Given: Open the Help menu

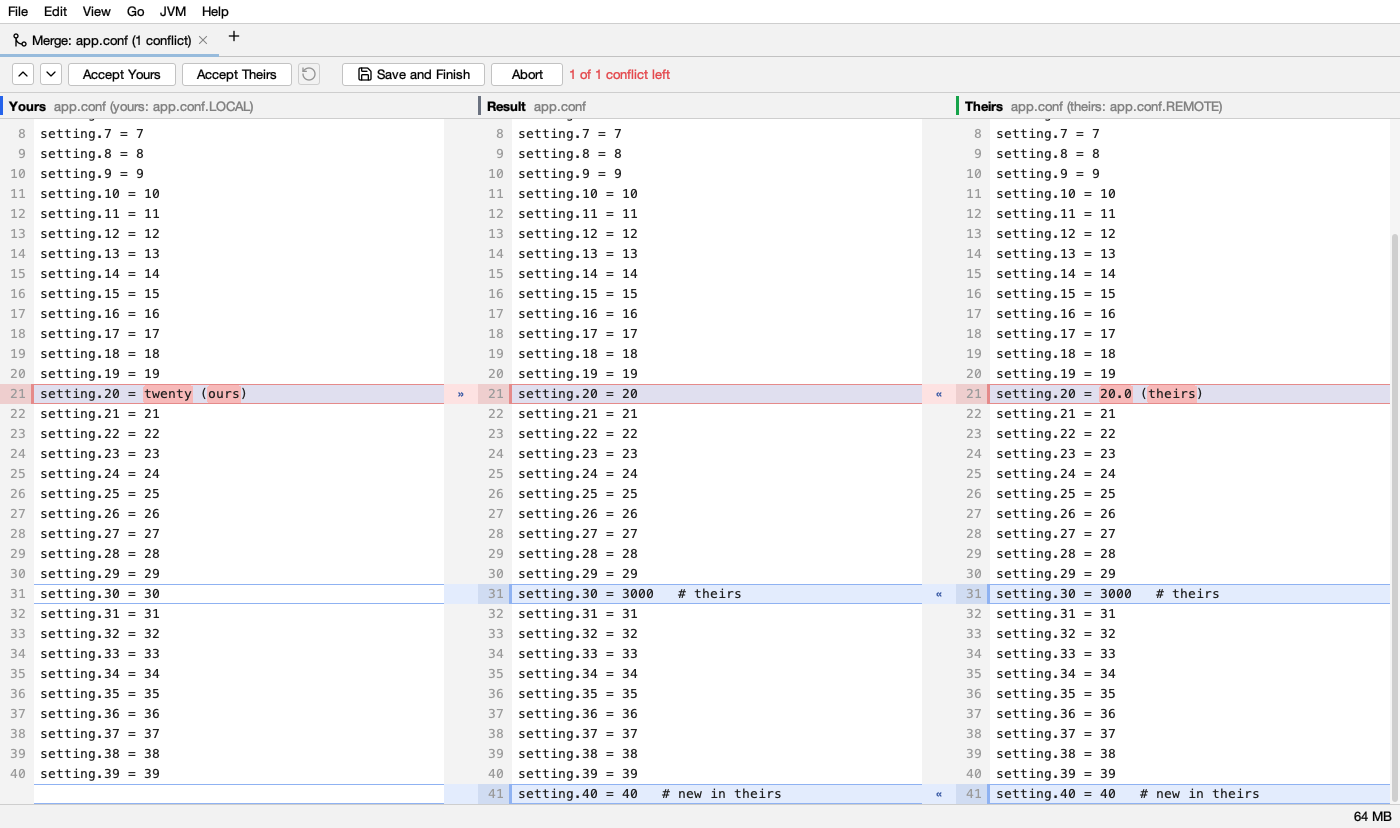Looking at the screenshot, I should point(215,11).
